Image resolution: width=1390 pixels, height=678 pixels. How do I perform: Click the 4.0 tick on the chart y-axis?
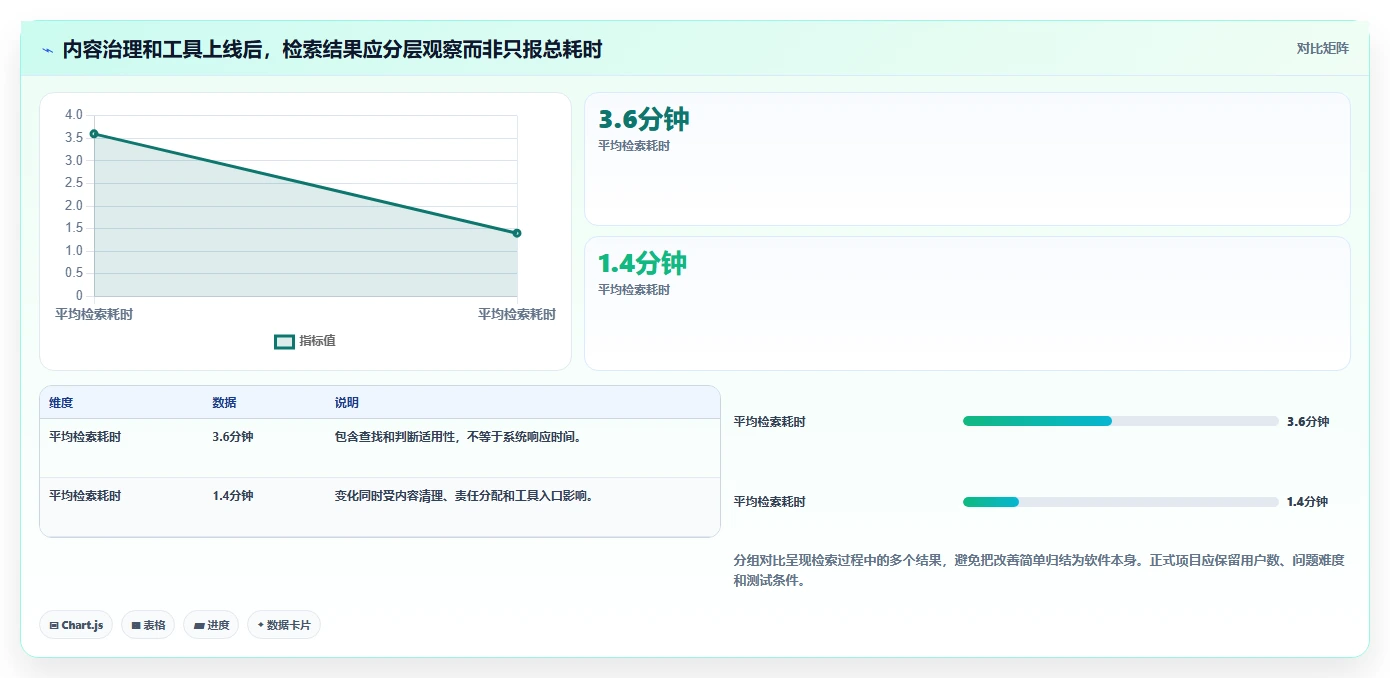pos(73,115)
